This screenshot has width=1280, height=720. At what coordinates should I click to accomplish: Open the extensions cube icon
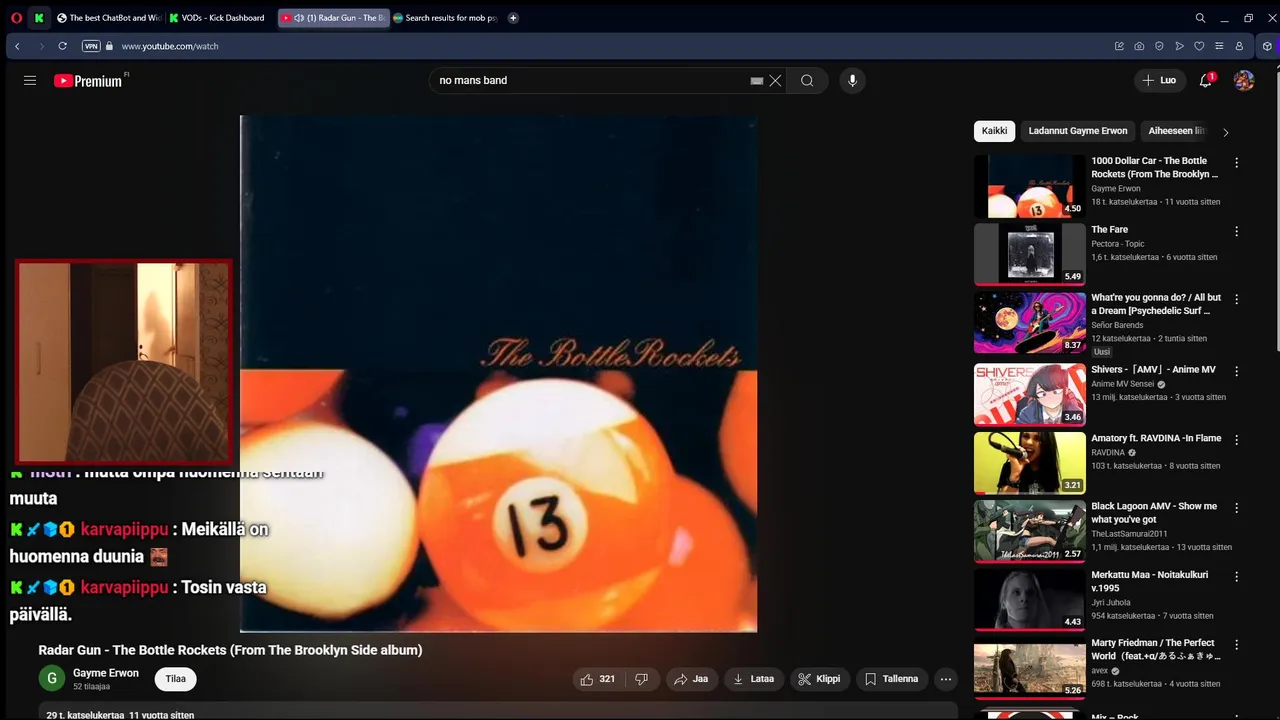(x=1267, y=46)
